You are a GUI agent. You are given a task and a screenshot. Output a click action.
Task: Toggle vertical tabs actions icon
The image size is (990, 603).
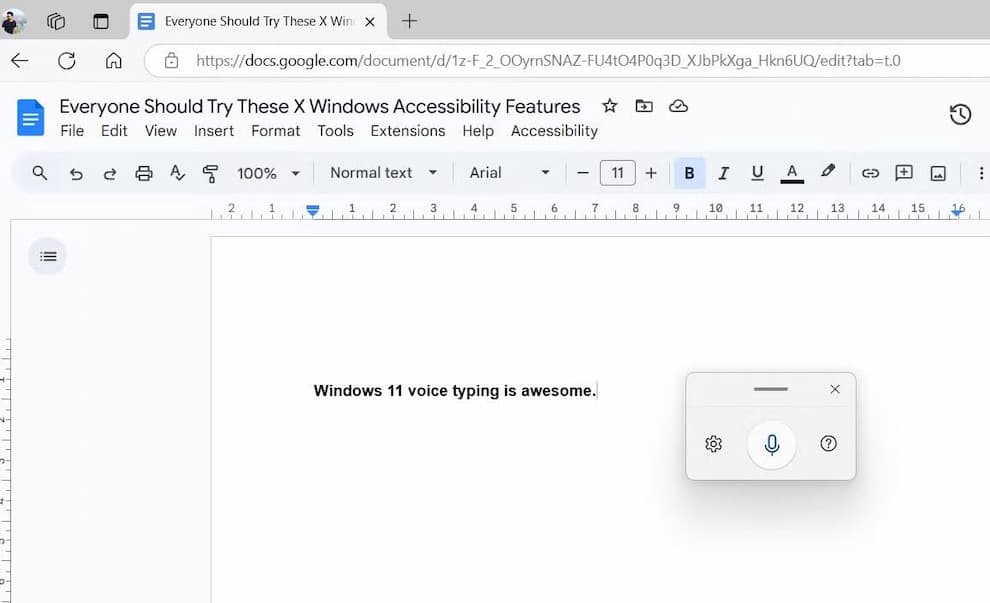(100, 21)
